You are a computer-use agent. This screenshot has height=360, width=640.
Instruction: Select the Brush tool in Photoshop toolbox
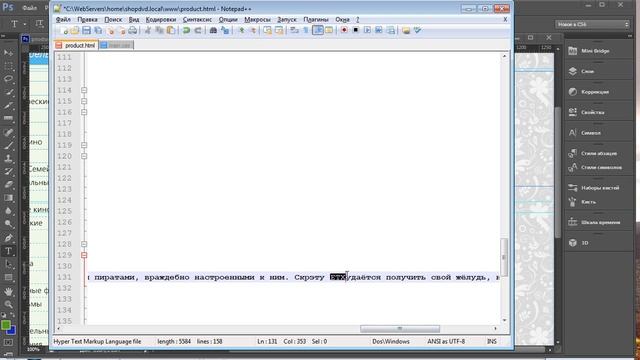click(9, 145)
